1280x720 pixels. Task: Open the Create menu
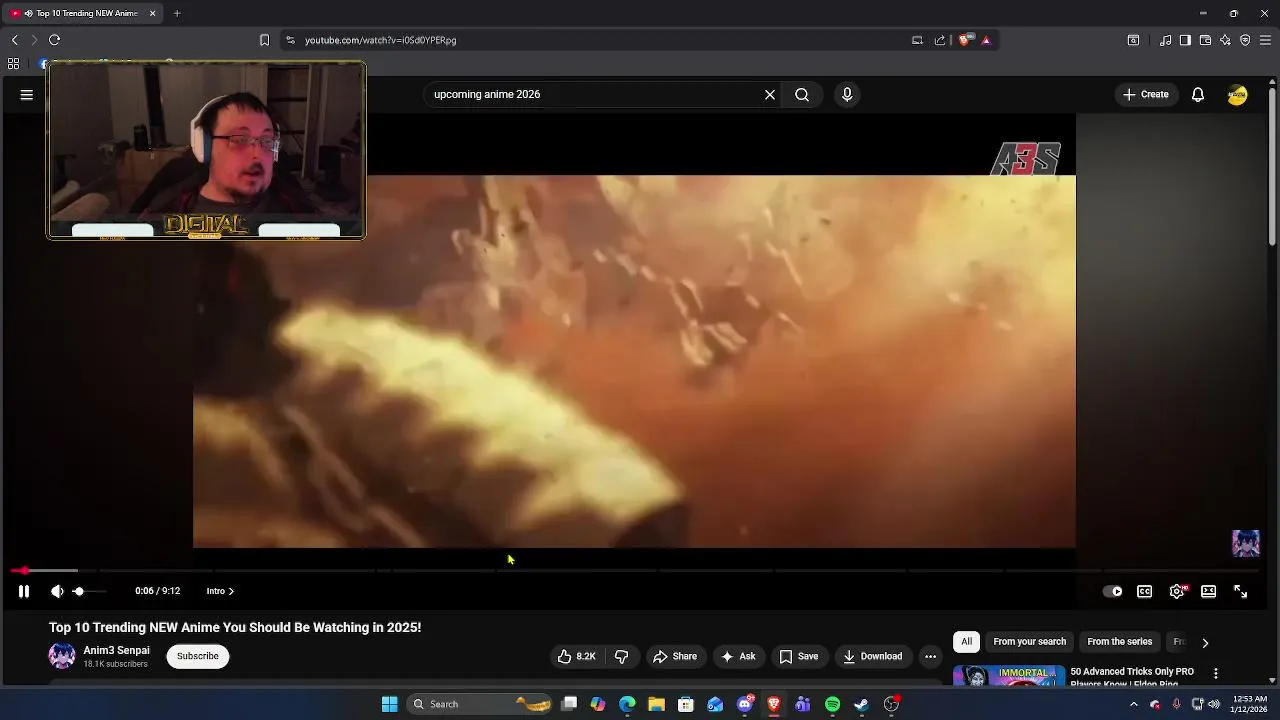click(1146, 94)
